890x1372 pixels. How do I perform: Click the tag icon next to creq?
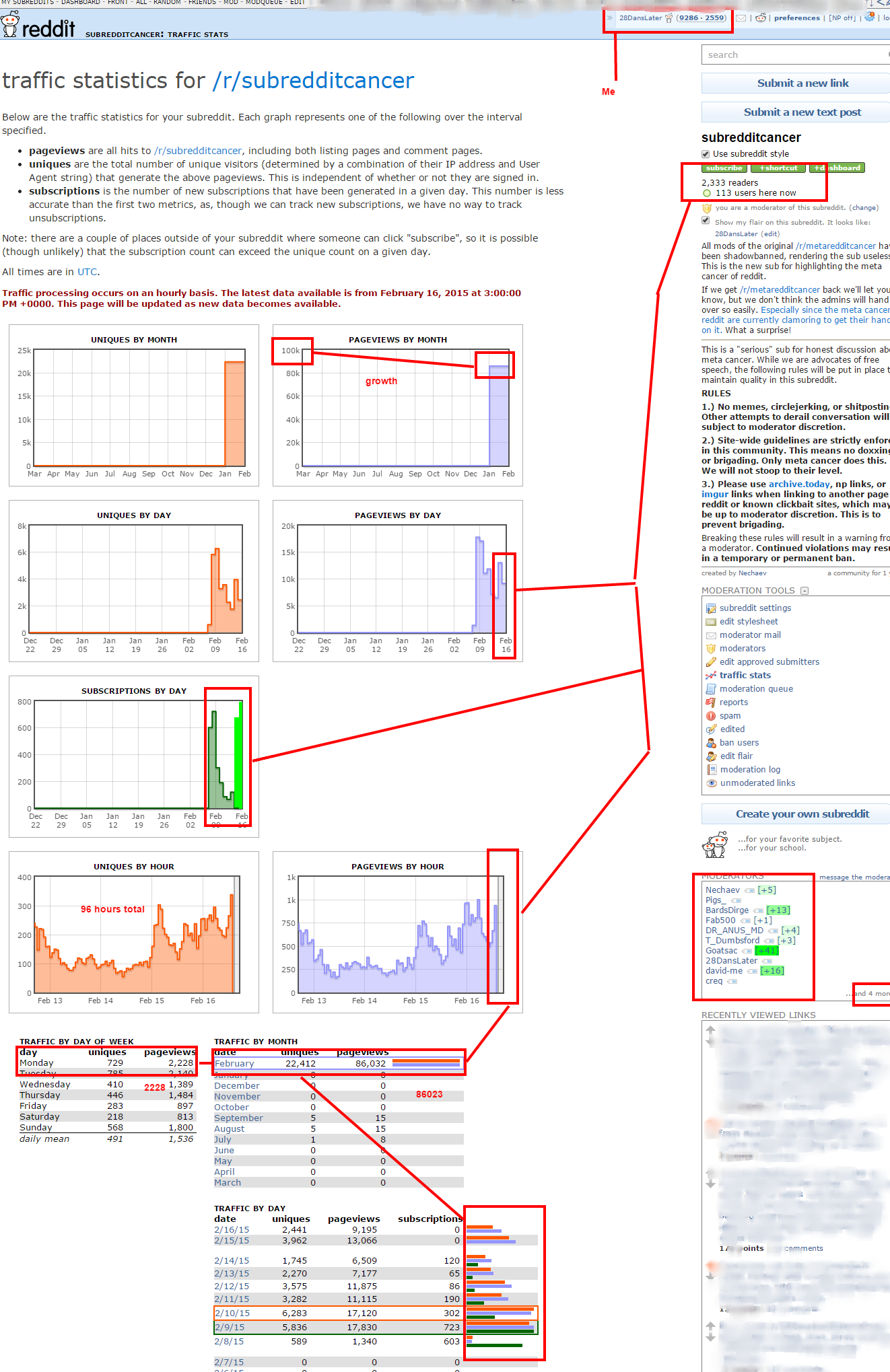(732, 981)
